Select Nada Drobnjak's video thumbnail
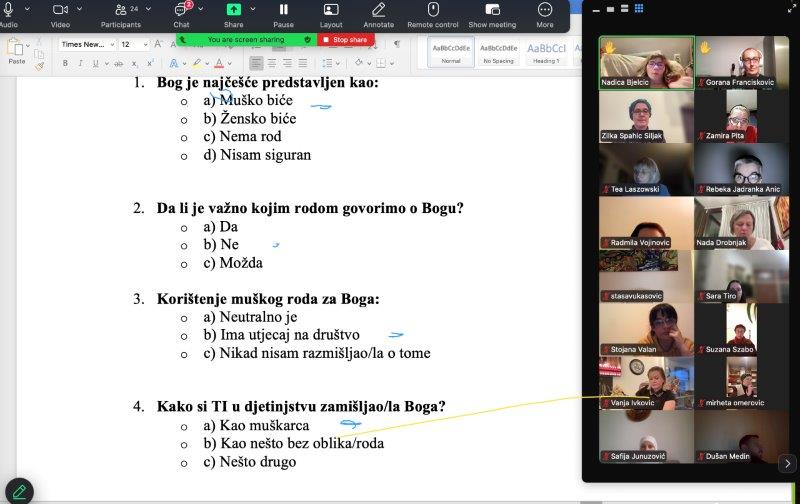Viewport: 800px width, 504px height. (x=741, y=222)
